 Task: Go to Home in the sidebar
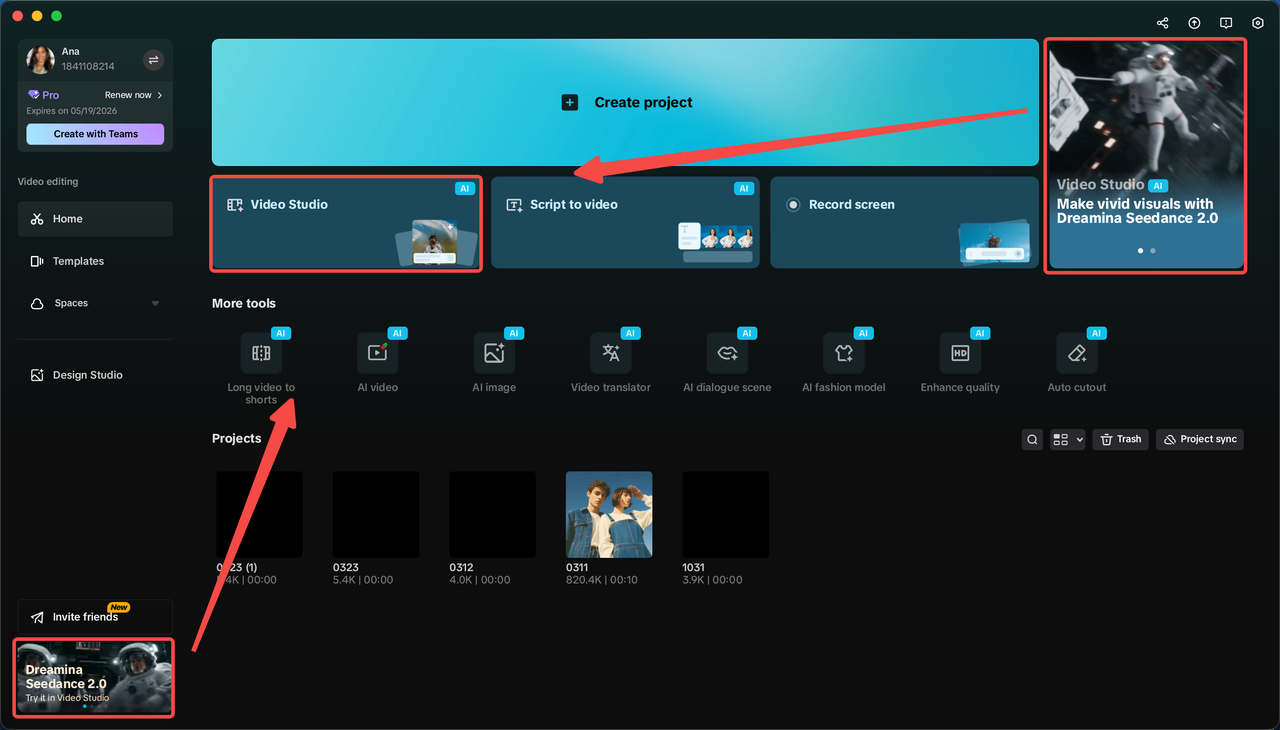(95, 219)
